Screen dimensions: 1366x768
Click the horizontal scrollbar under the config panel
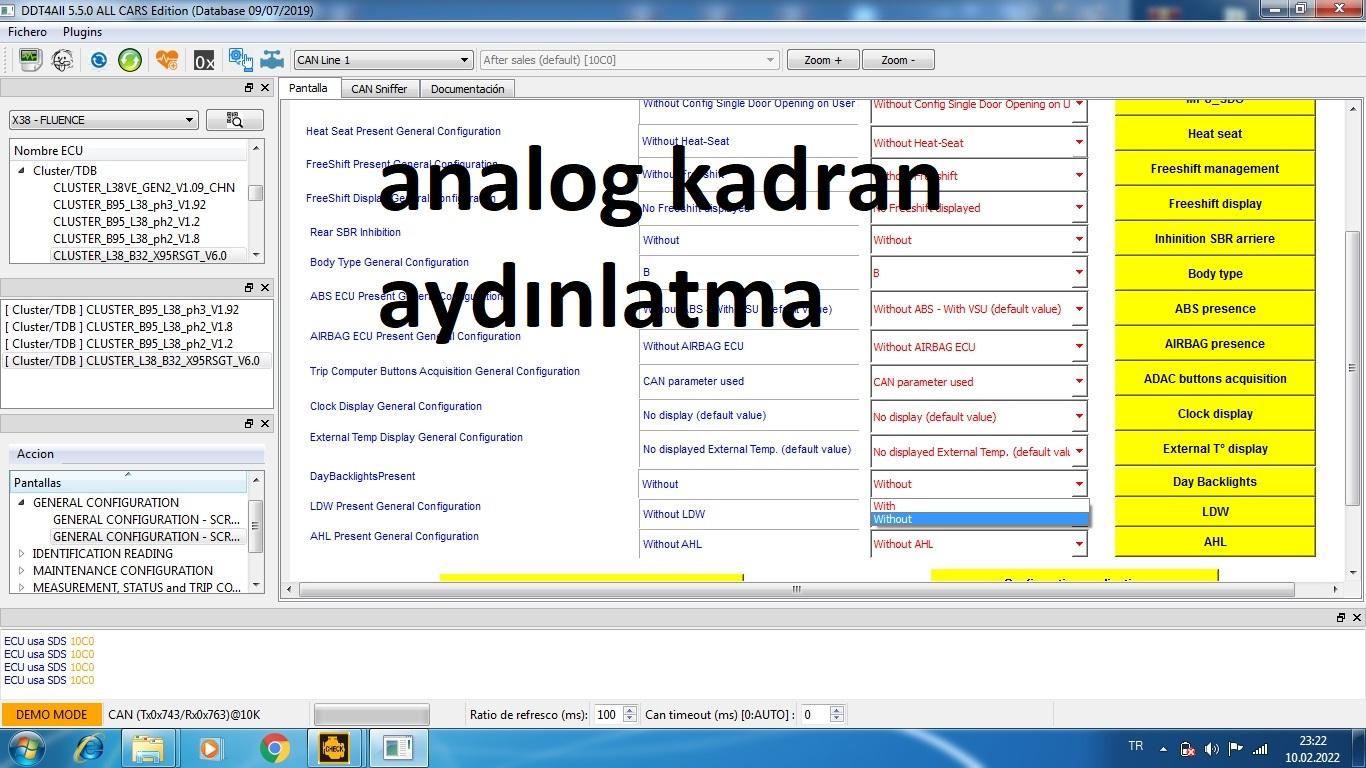coord(796,589)
